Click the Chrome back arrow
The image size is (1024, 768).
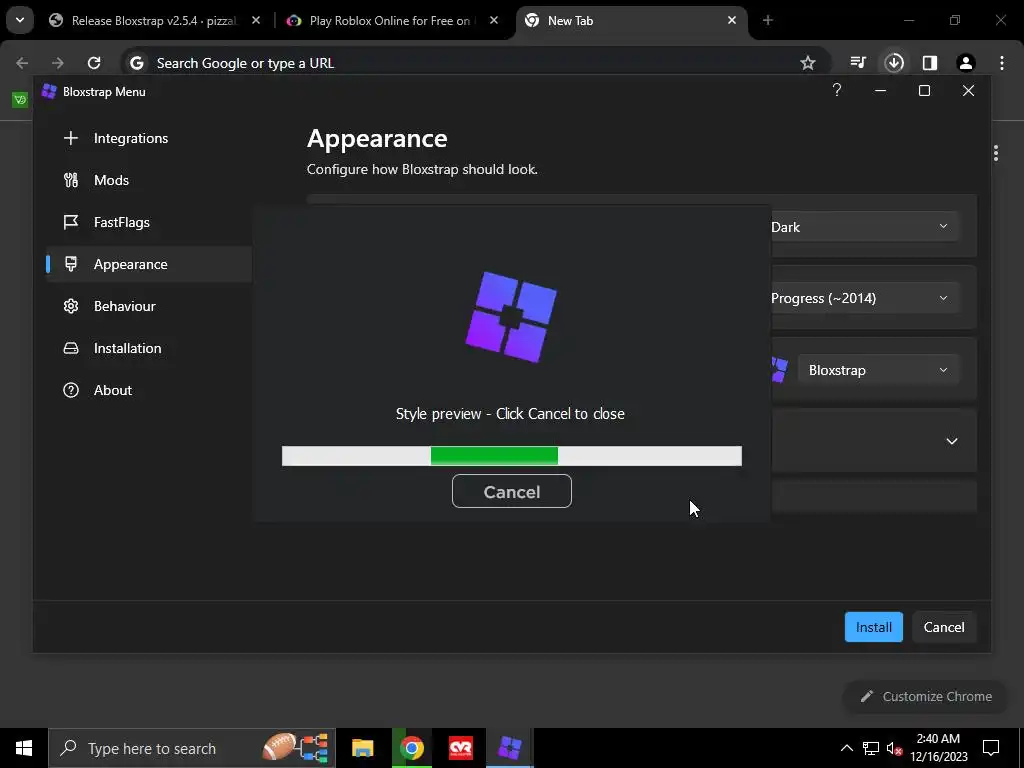click(22, 63)
